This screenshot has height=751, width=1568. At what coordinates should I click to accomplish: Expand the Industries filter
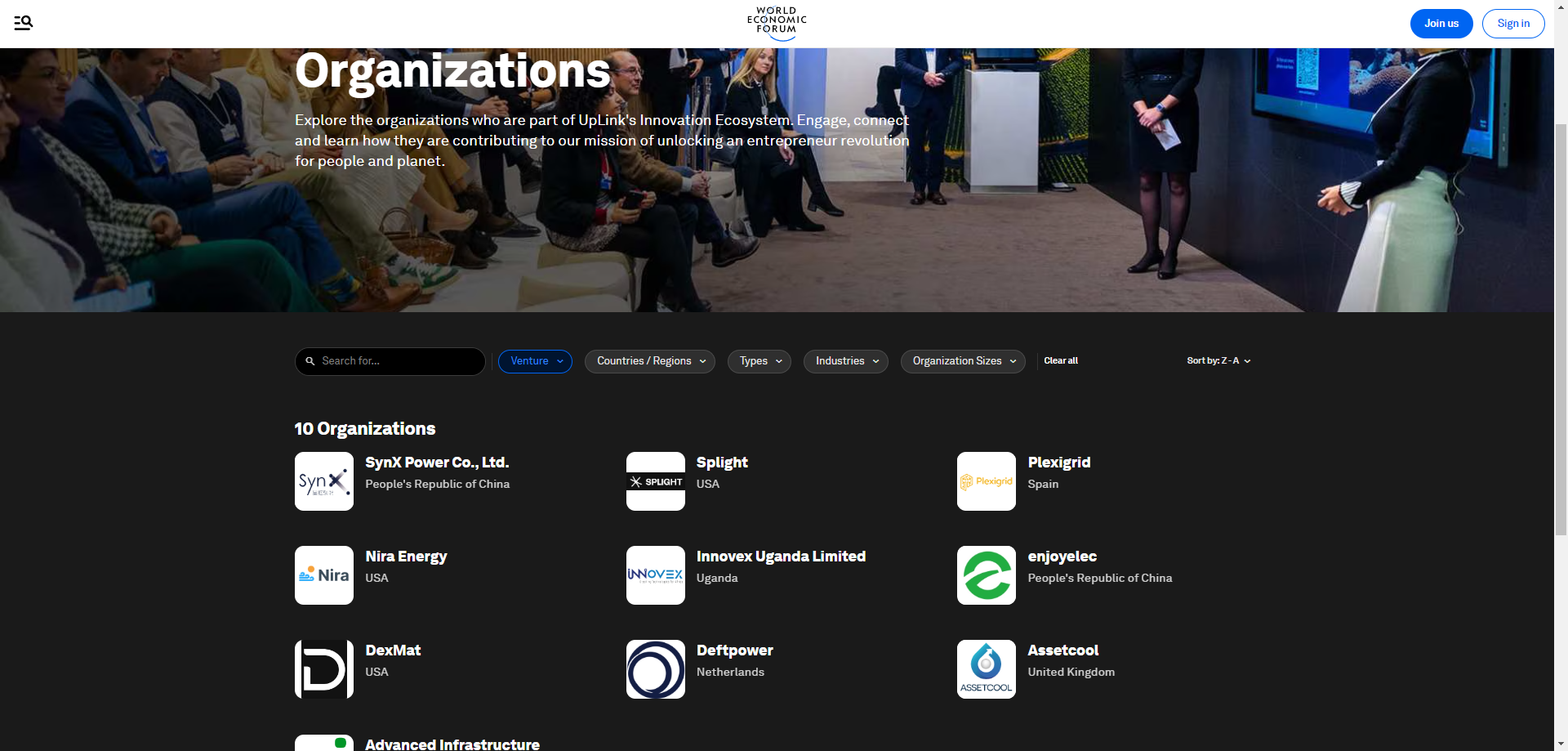846,361
